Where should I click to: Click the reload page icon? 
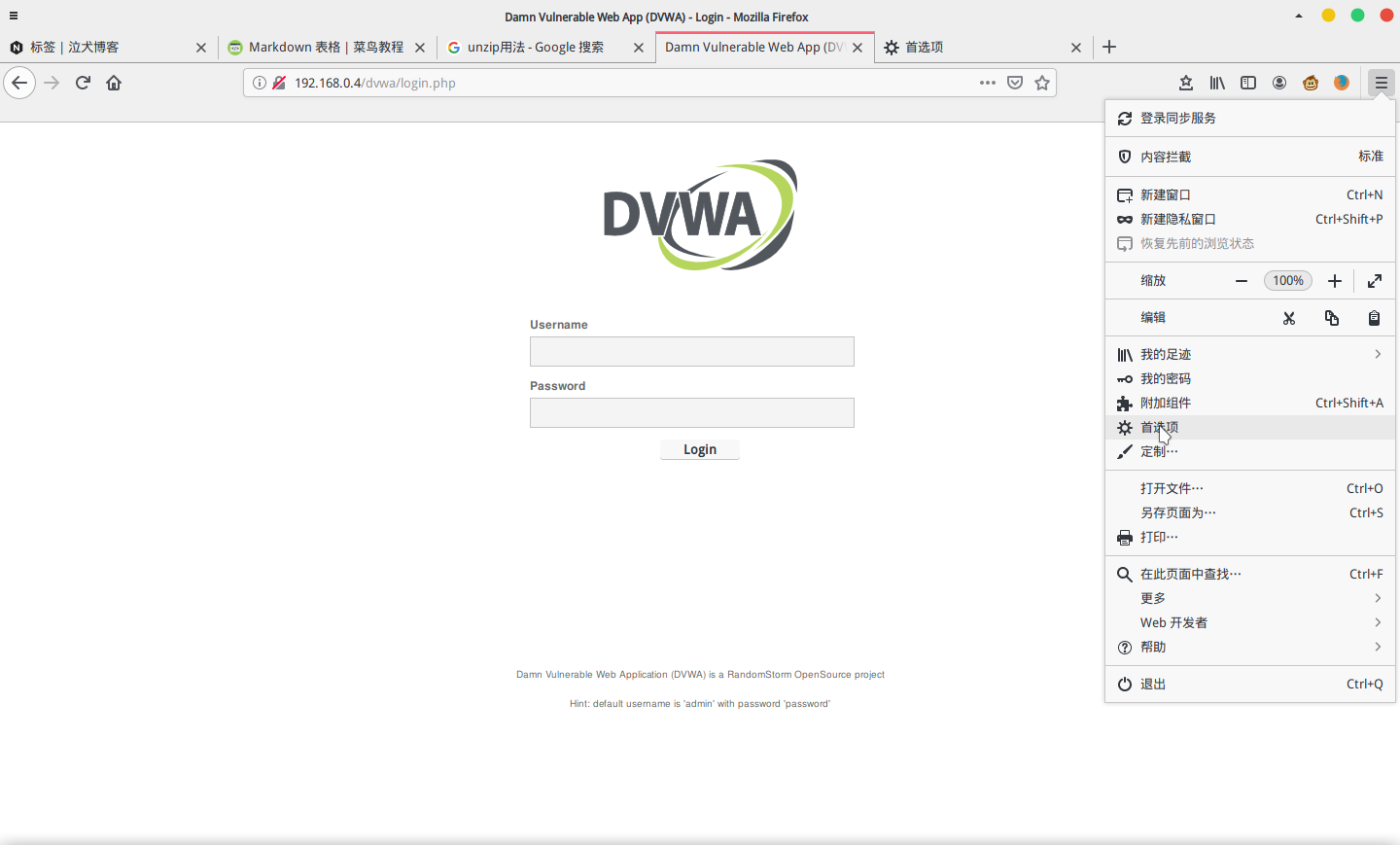[x=83, y=83]
